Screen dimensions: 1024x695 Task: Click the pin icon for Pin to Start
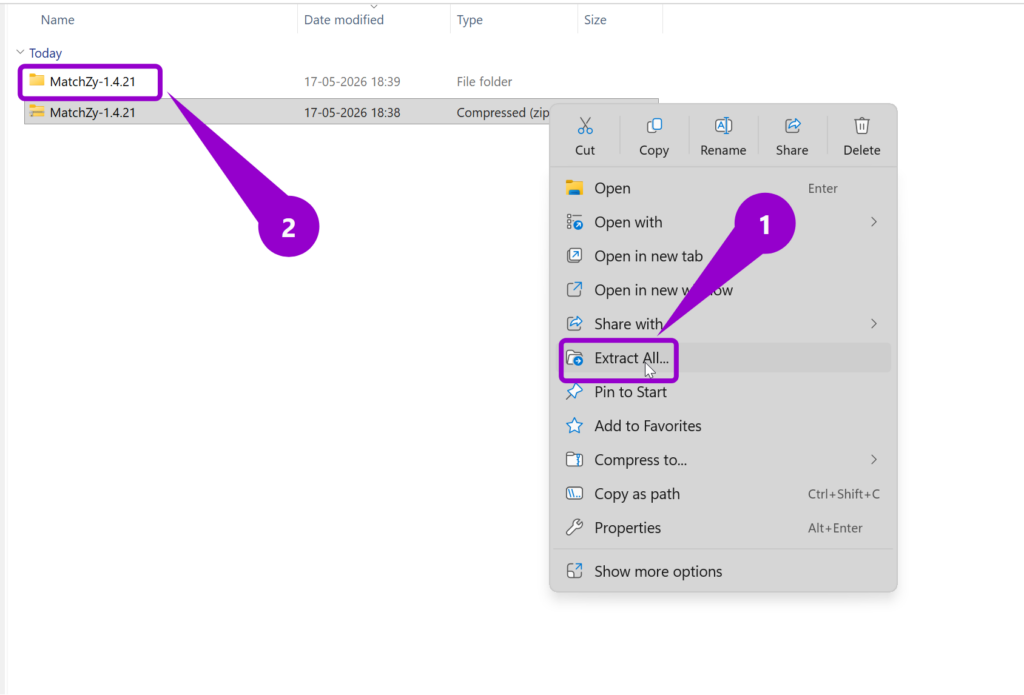tap(574, 392)
